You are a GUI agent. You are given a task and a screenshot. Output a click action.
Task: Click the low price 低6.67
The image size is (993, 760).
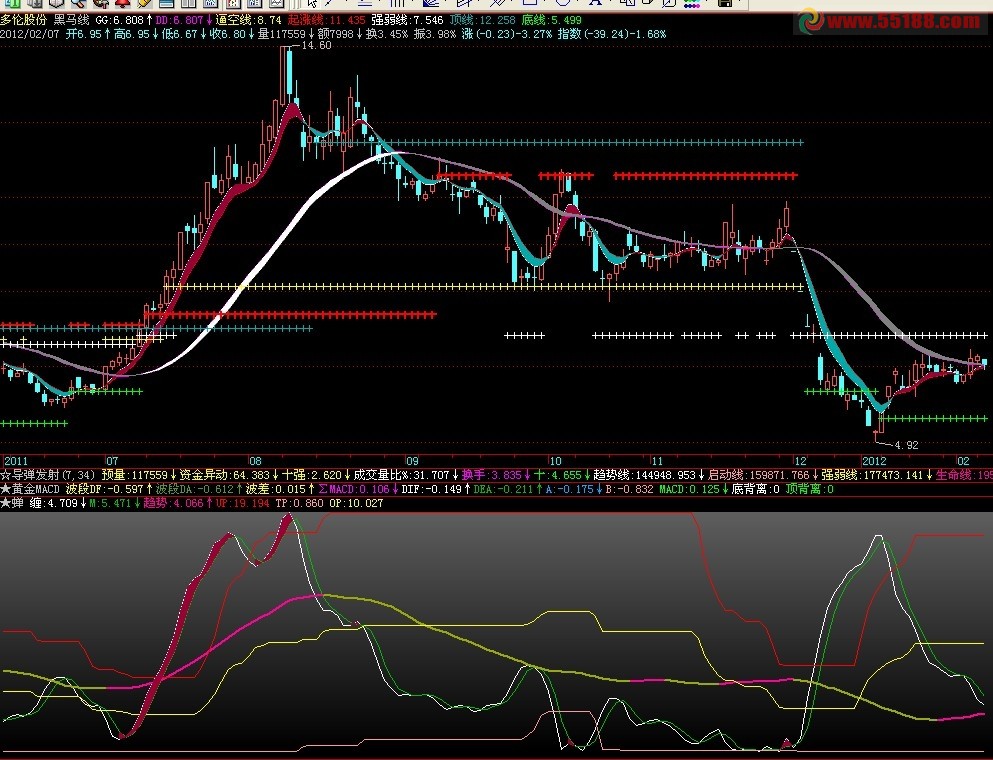[180, 34]
